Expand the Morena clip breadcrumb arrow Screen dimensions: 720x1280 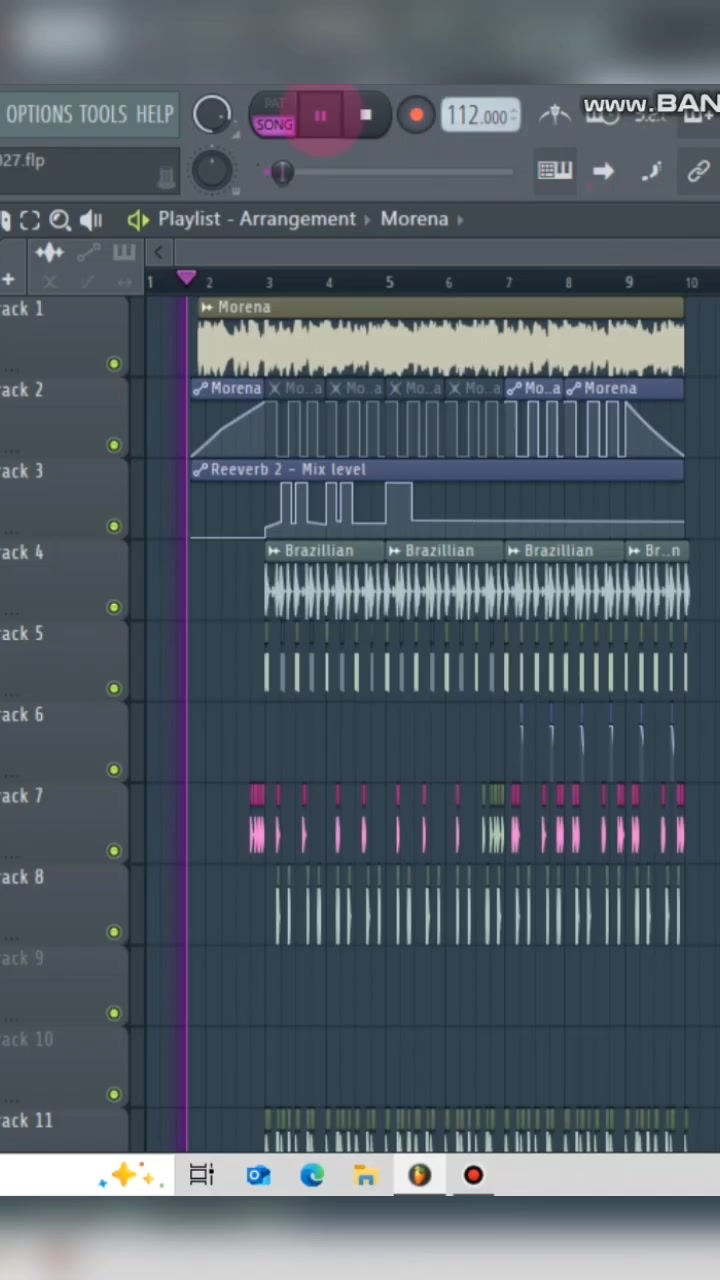pyautogui.click(x=461, y=220)
